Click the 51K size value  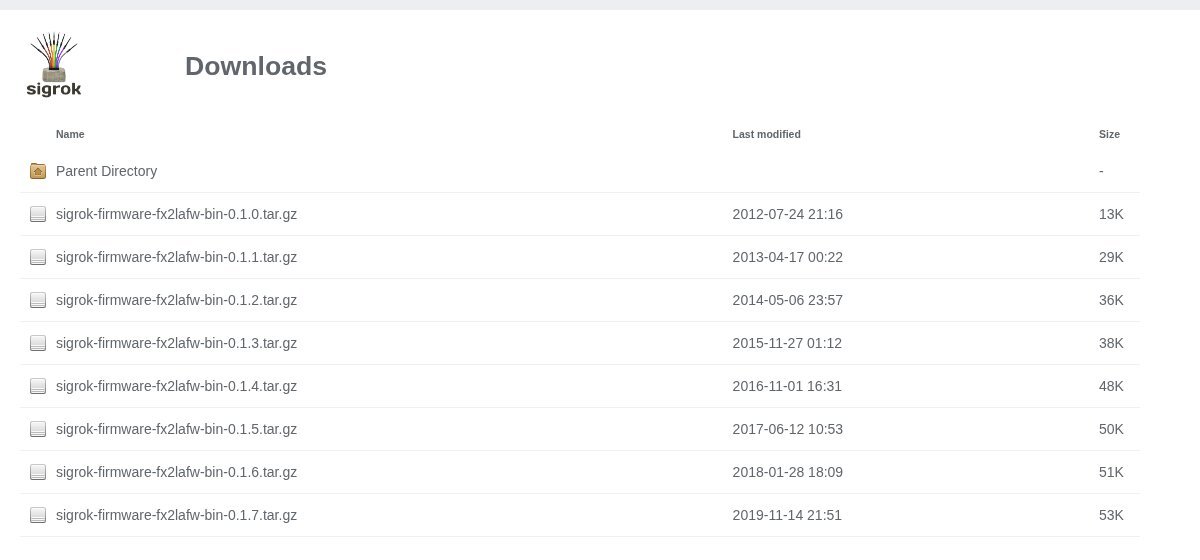click(x=1111, y=472)
